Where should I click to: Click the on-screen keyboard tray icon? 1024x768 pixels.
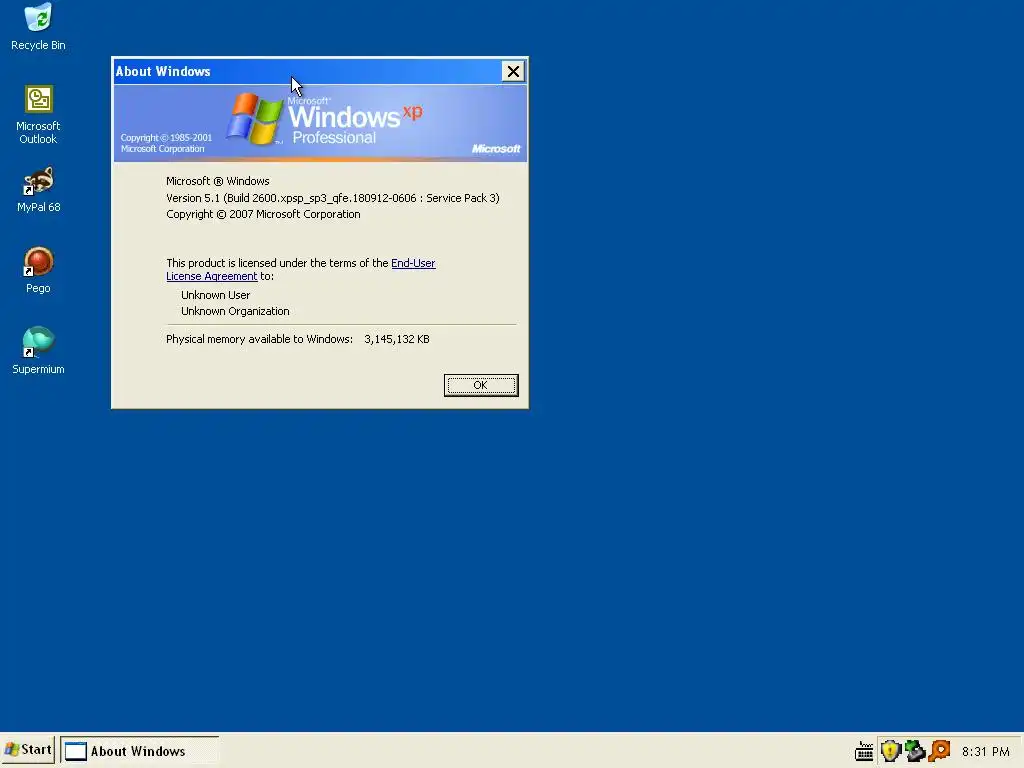tap(864, 751)
